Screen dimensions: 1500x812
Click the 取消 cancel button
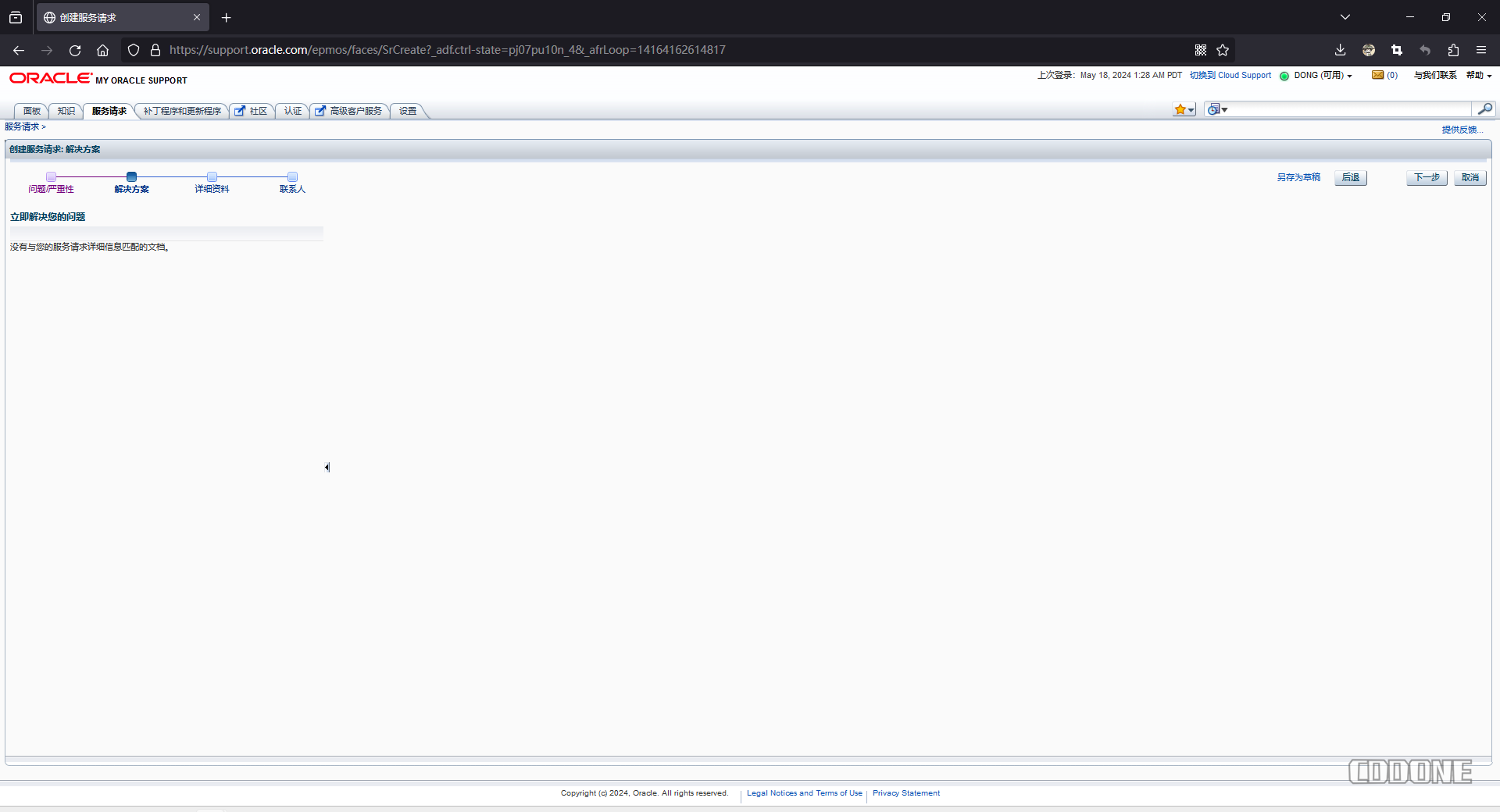tap(1470, 178)
